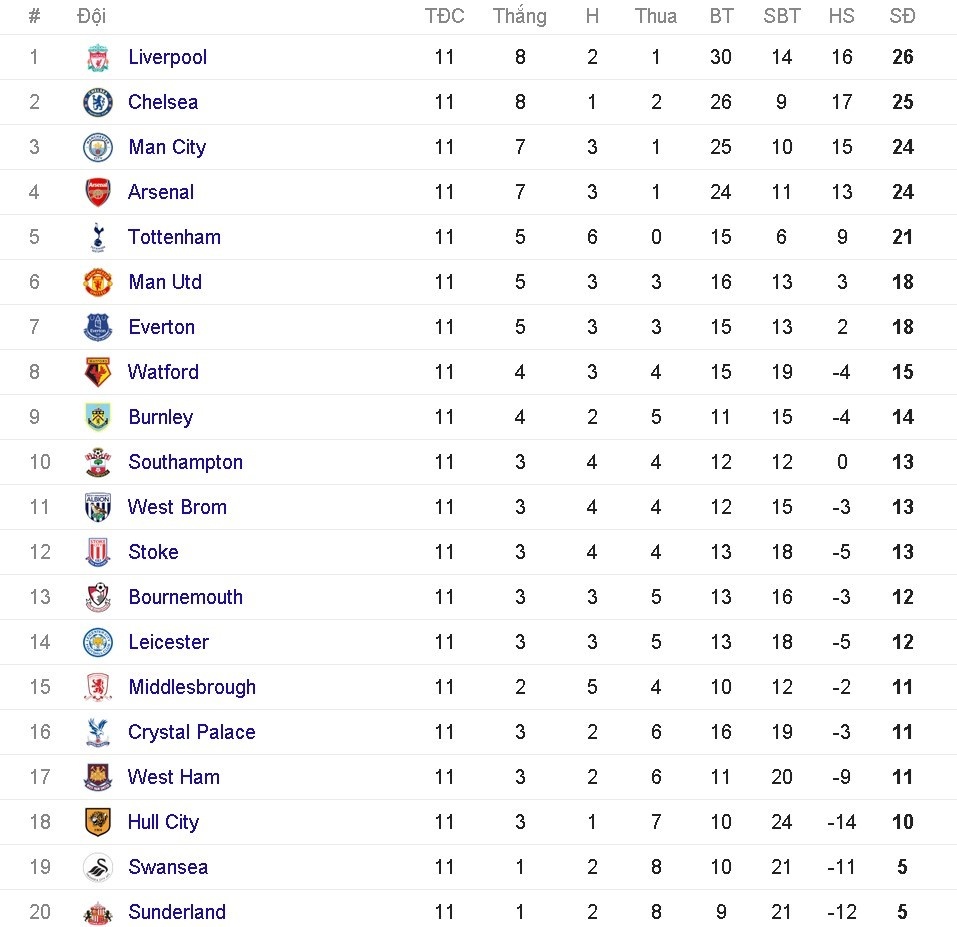The image size is (957, 927).
Task: Open the Southampton team link
Action: [185, 462]
